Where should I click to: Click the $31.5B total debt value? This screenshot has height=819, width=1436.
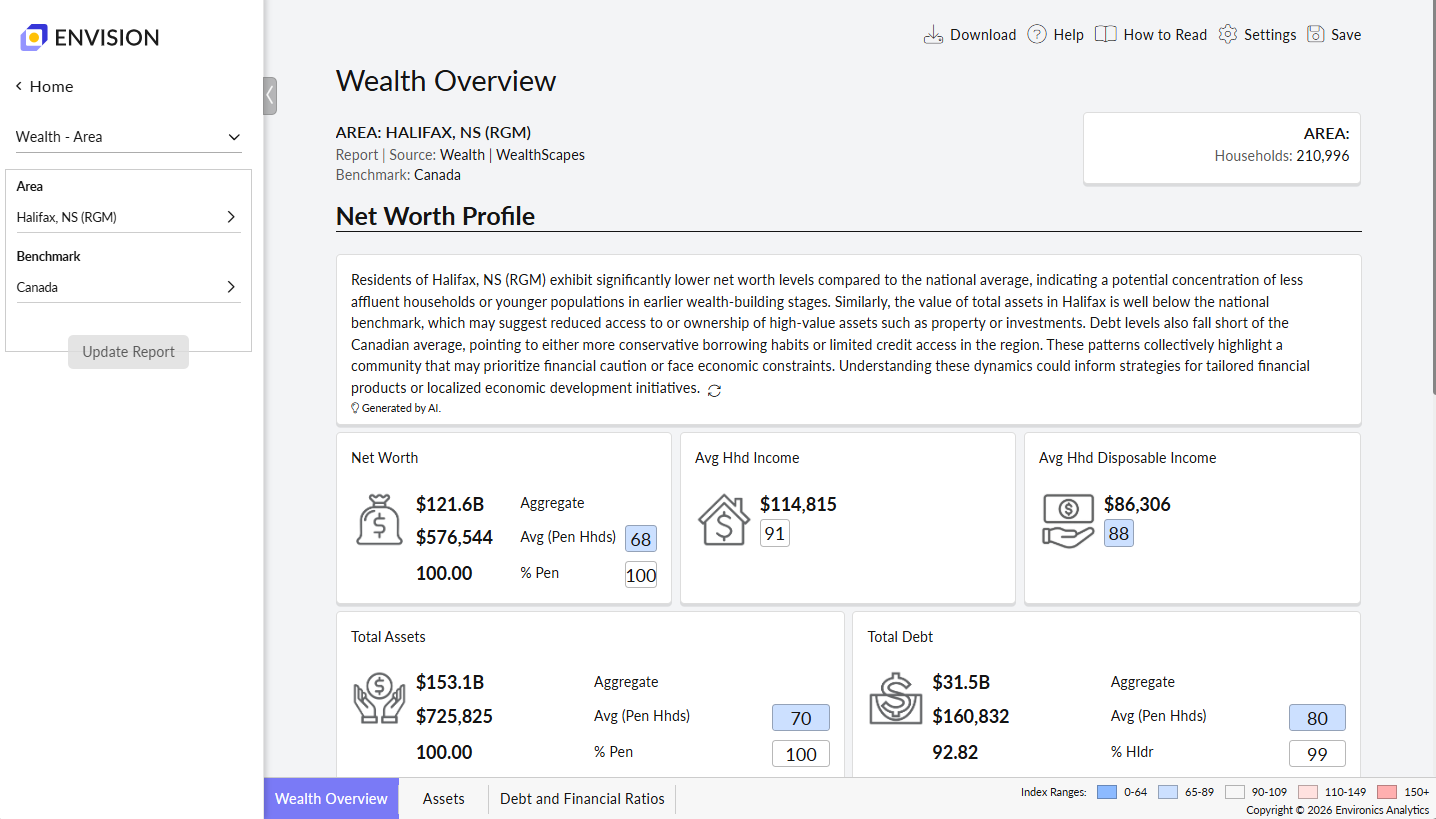coord(961,682)
